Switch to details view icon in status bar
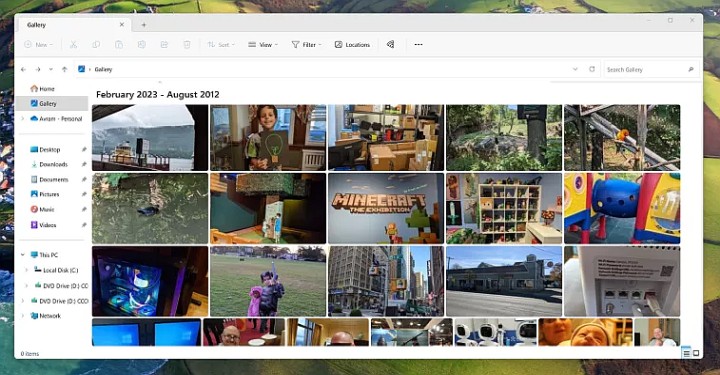 [686, 353]
